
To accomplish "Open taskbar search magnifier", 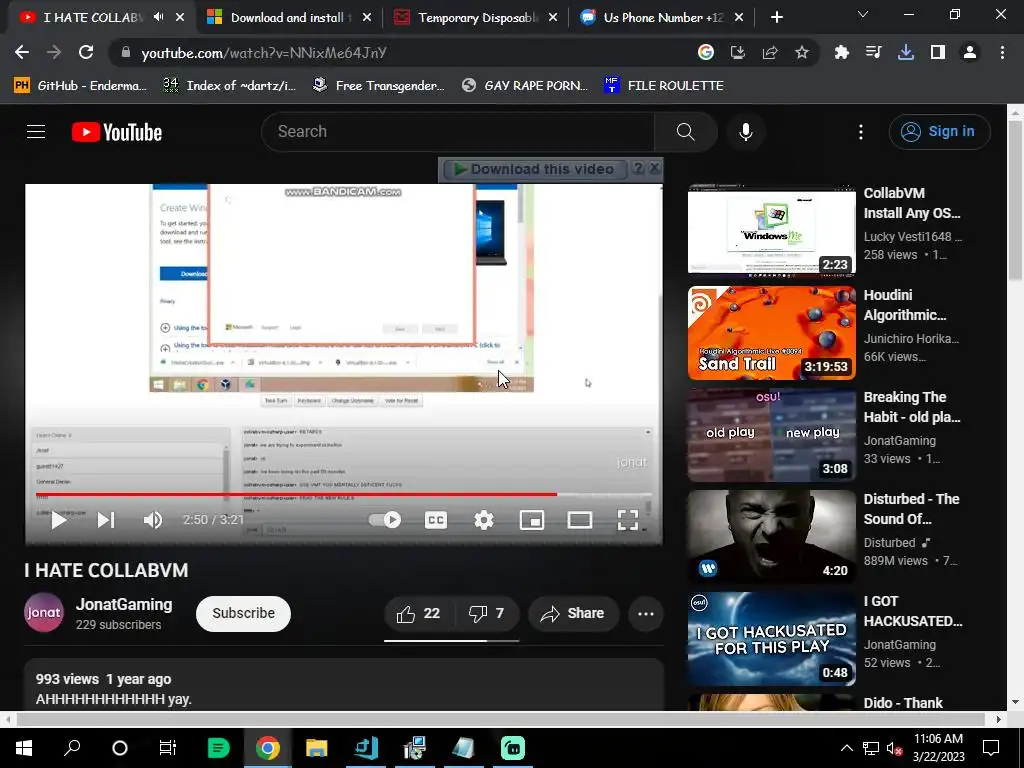I will click(x=72, y=748).
